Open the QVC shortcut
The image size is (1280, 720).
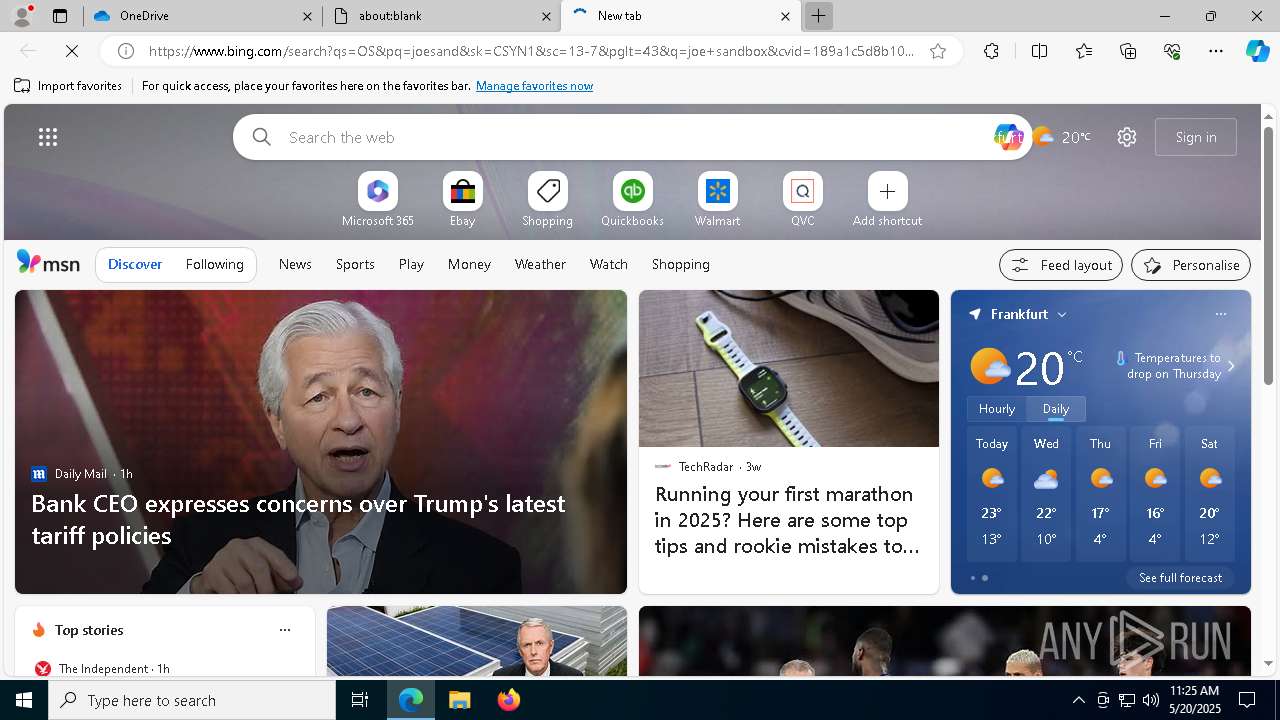pos(802,200)
